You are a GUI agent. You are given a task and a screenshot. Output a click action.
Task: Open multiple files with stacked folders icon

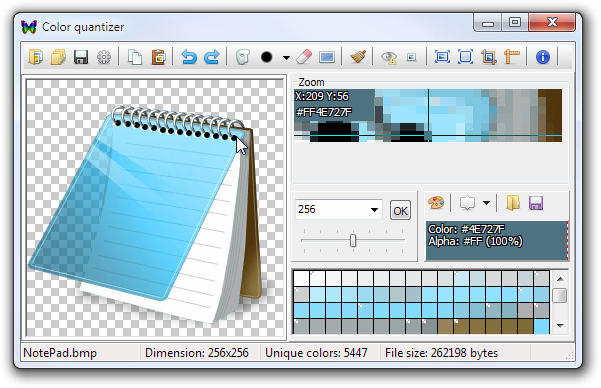[58, 57]
